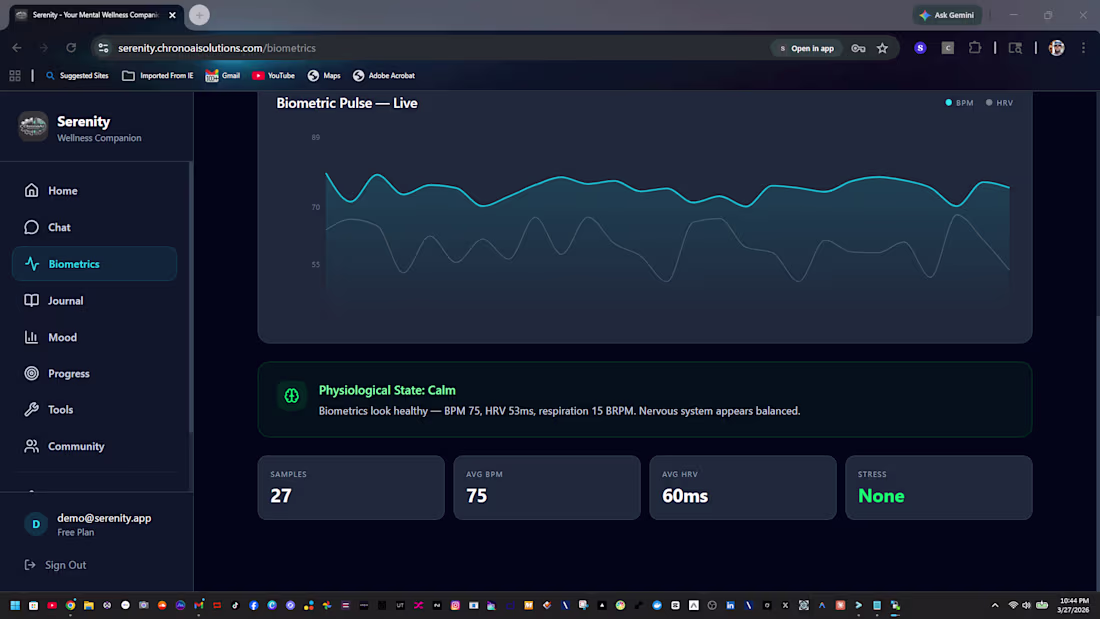Screen dimensions: 1100x619
Task: Close the Serenity browser tab
Action: click(173, 15)
